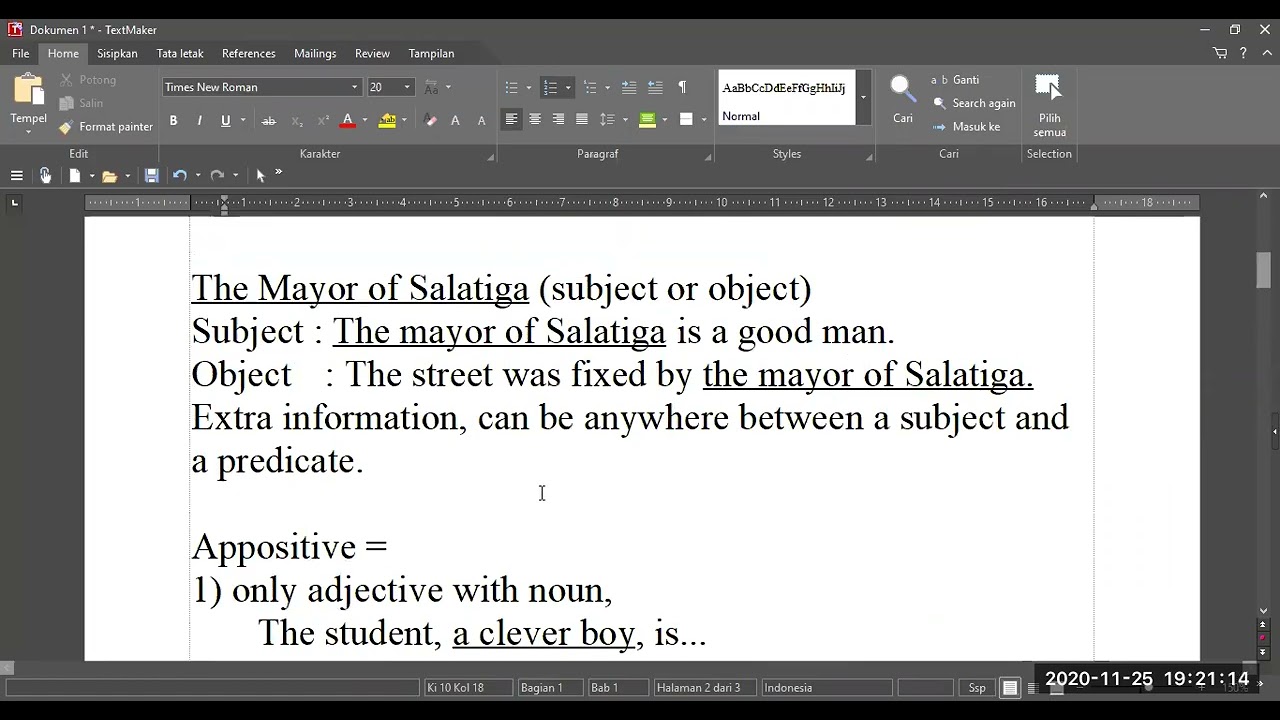Open the numbered list dropdown arrow

568,88
